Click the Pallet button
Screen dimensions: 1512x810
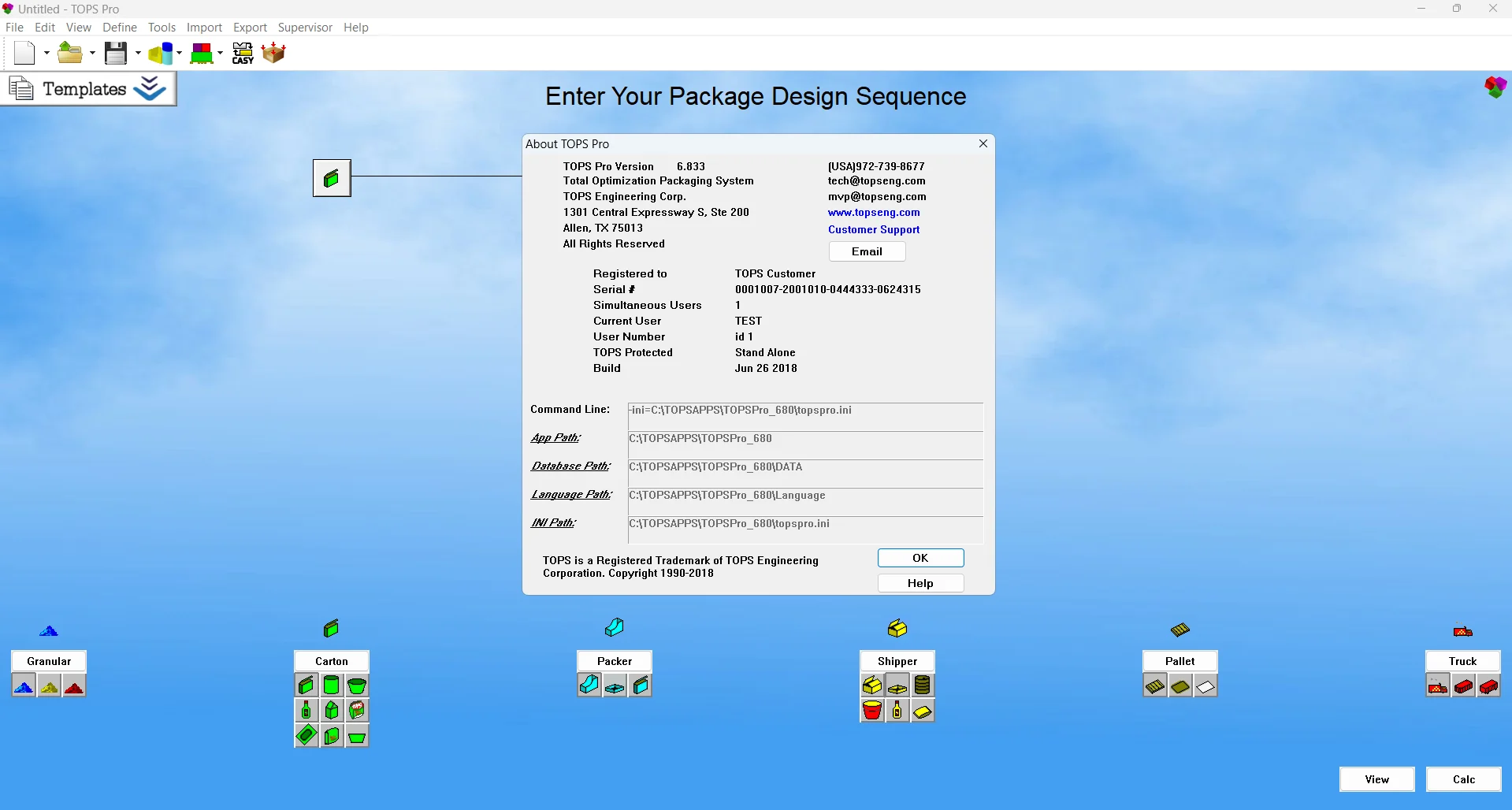tap(1180, 661)
